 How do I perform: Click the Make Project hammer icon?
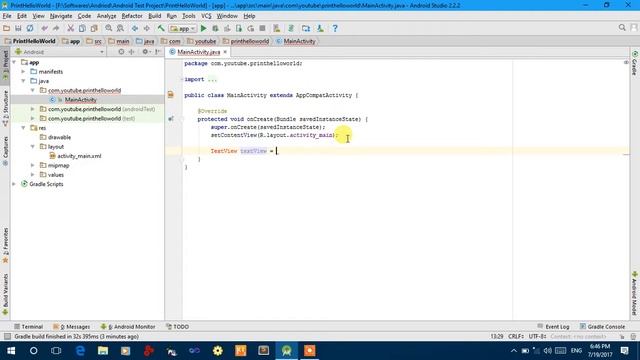tap(161, 28)
